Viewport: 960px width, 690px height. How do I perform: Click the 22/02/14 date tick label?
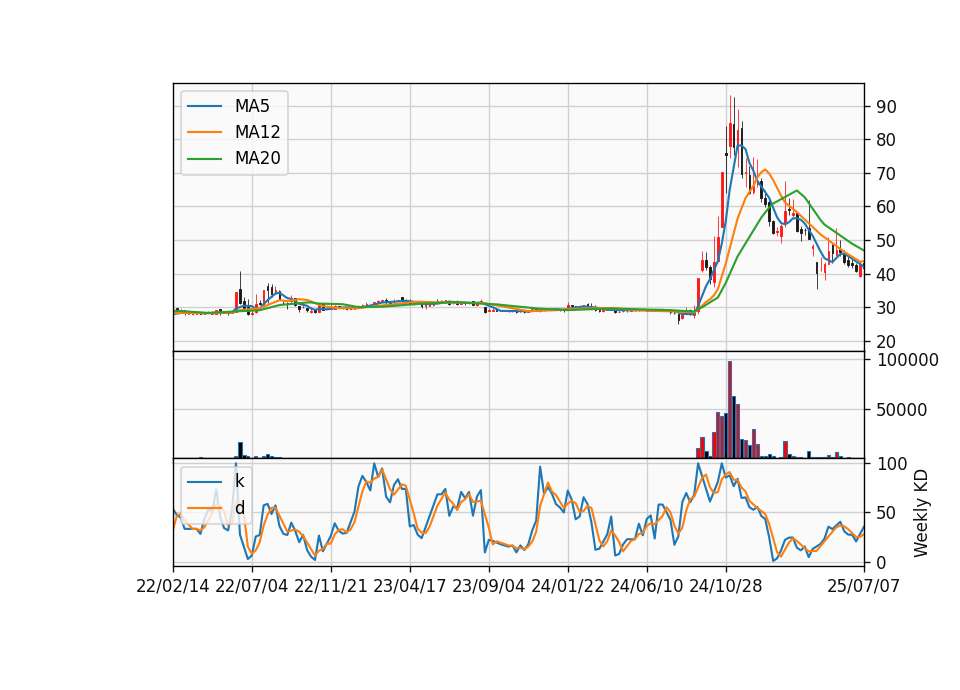(x=173, y=586)
